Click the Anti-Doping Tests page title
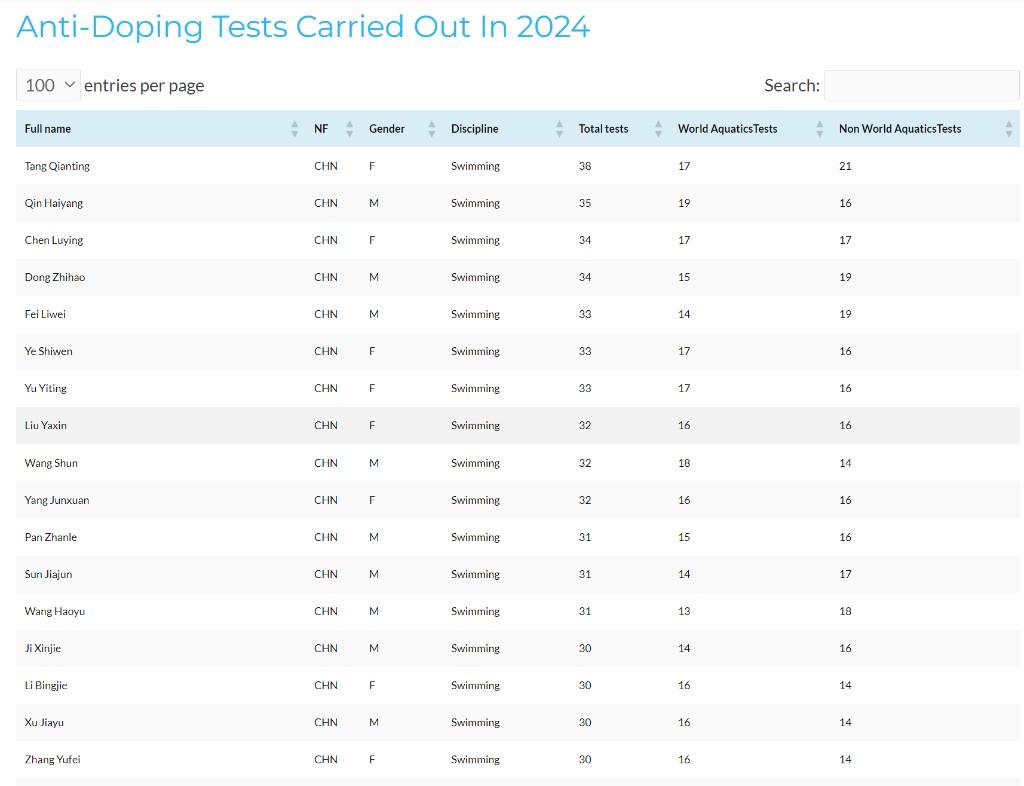Image resolution: width=1024 pixels, height=786 pixels. [303, 27]
